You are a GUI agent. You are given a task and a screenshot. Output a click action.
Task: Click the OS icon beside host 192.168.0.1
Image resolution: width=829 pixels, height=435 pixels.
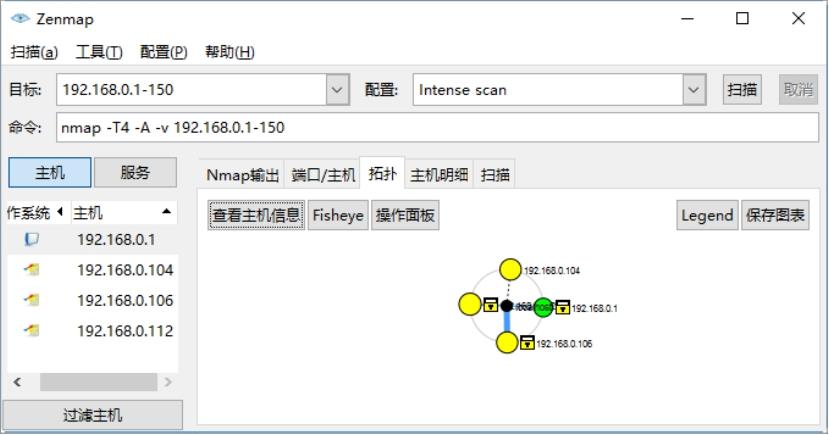(x=31, y=239)
